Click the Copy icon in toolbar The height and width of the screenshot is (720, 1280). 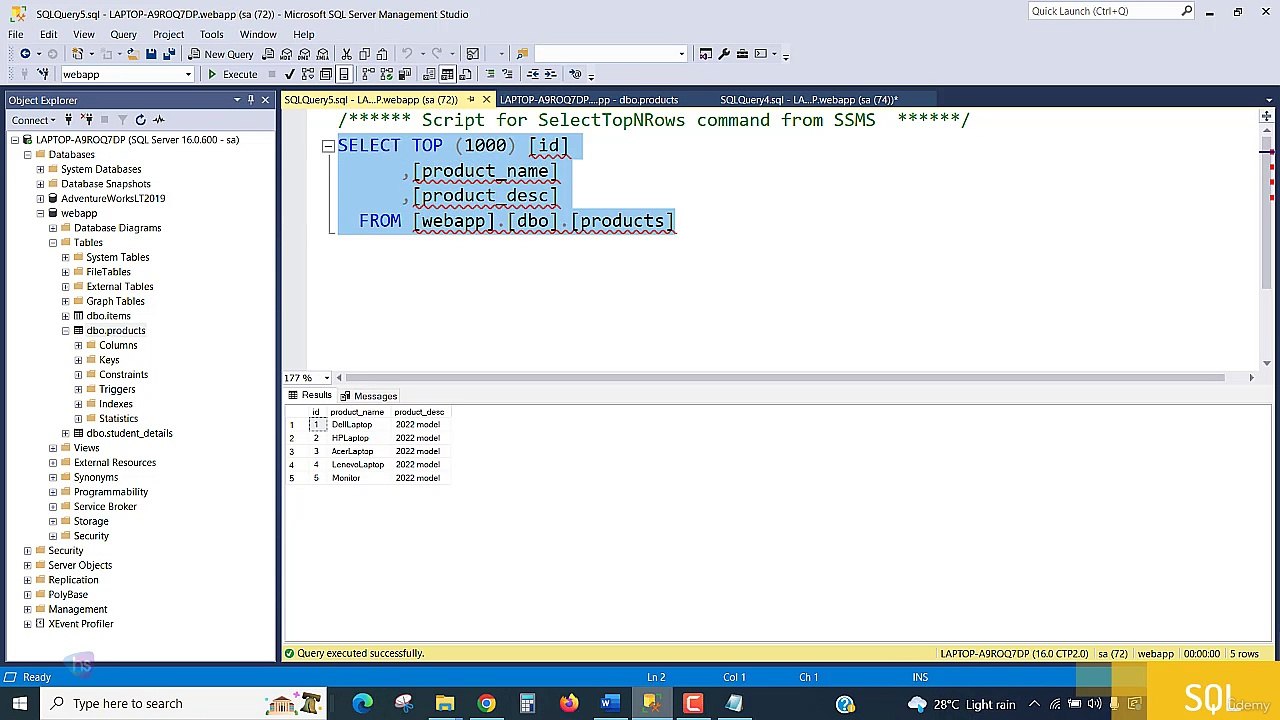tap(364, 54)
